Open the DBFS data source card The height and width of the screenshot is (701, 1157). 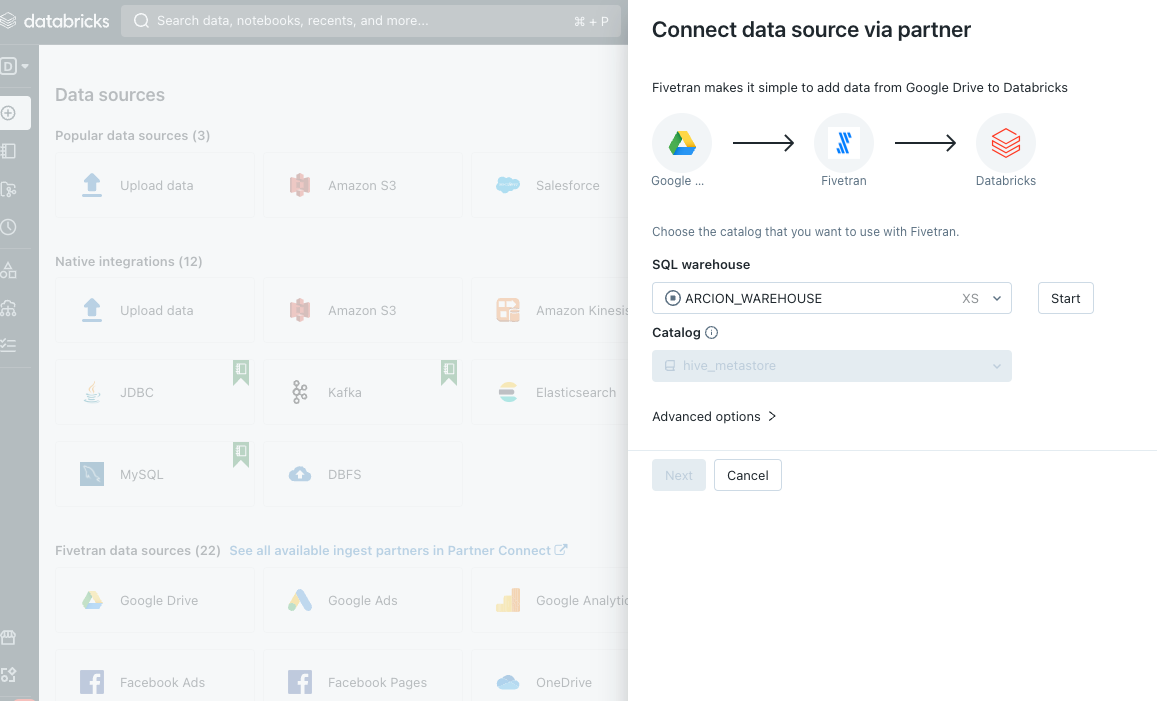tap(363, 474)
